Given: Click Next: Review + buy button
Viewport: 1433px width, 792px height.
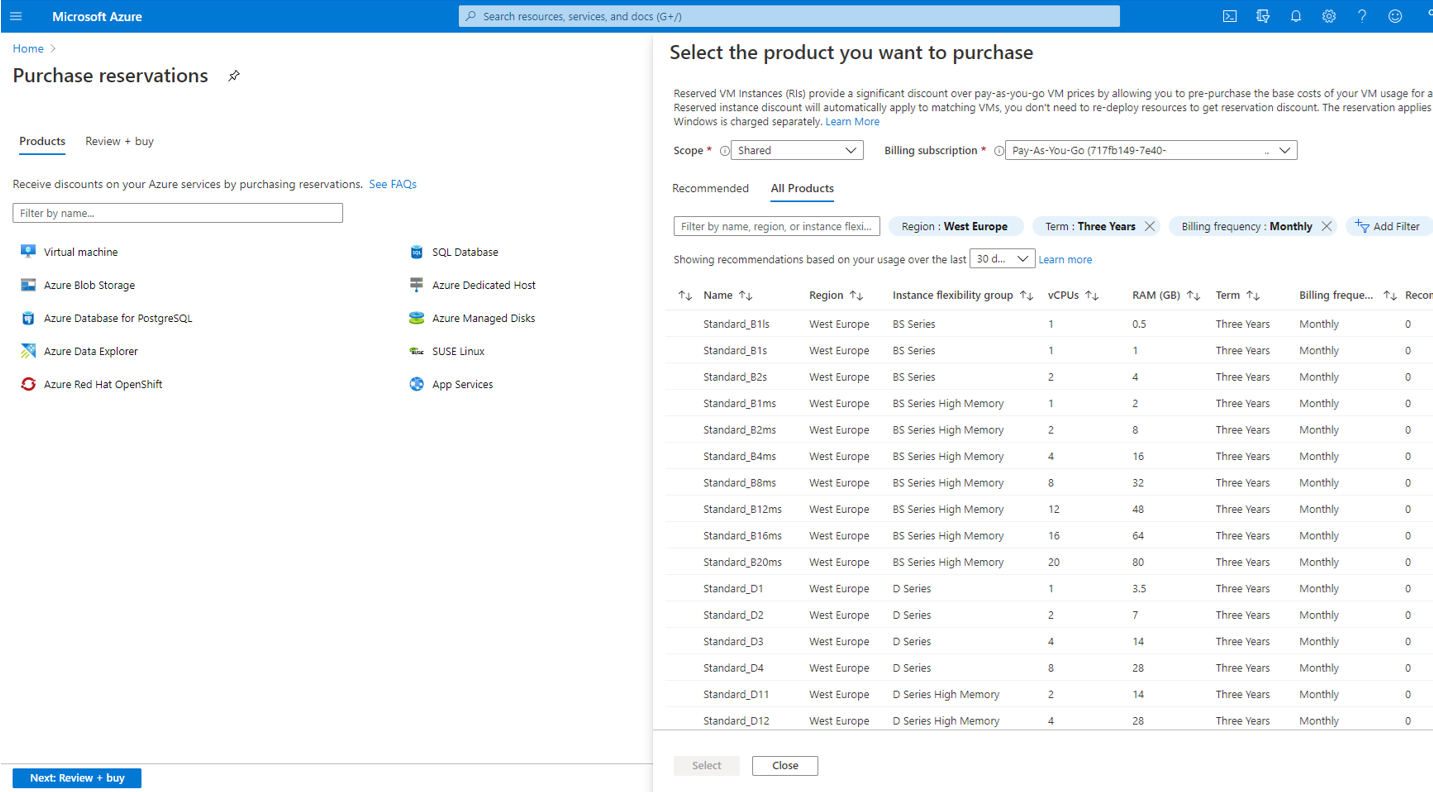Looking at the screenshot, I should (77, 778).
